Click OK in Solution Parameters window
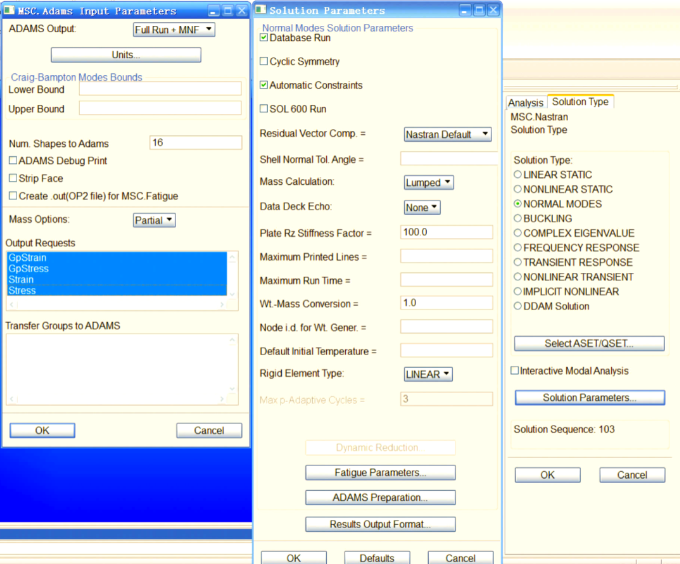The height and width of the screenshot is (564, 680). click(x=294, y=557)
